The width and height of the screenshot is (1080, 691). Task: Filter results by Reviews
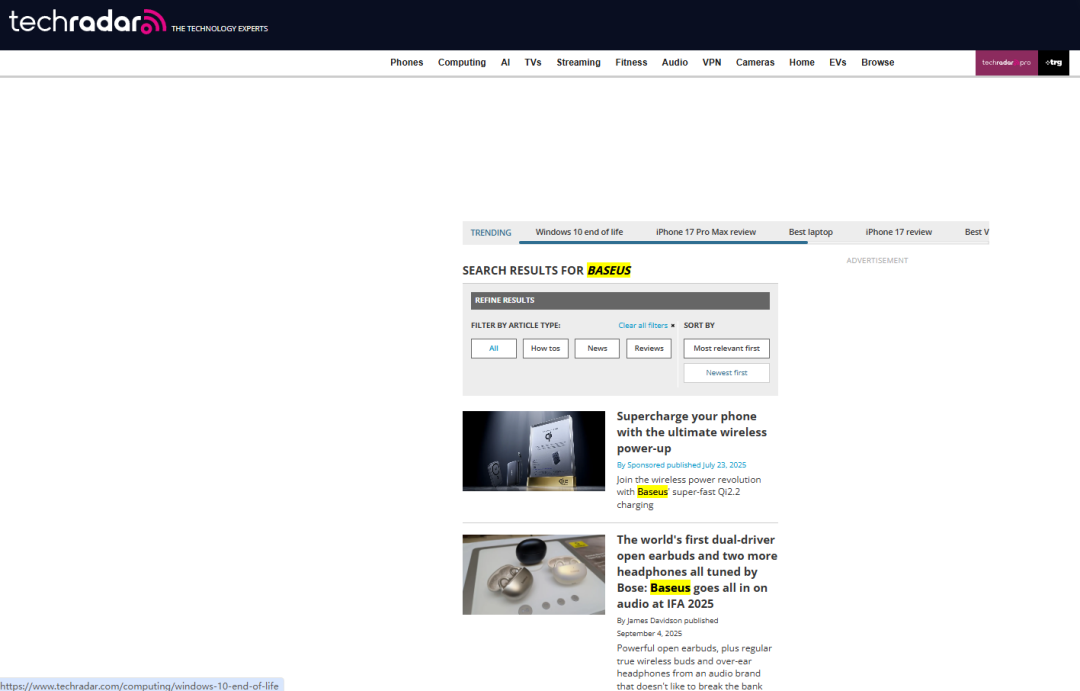point(649,348)
